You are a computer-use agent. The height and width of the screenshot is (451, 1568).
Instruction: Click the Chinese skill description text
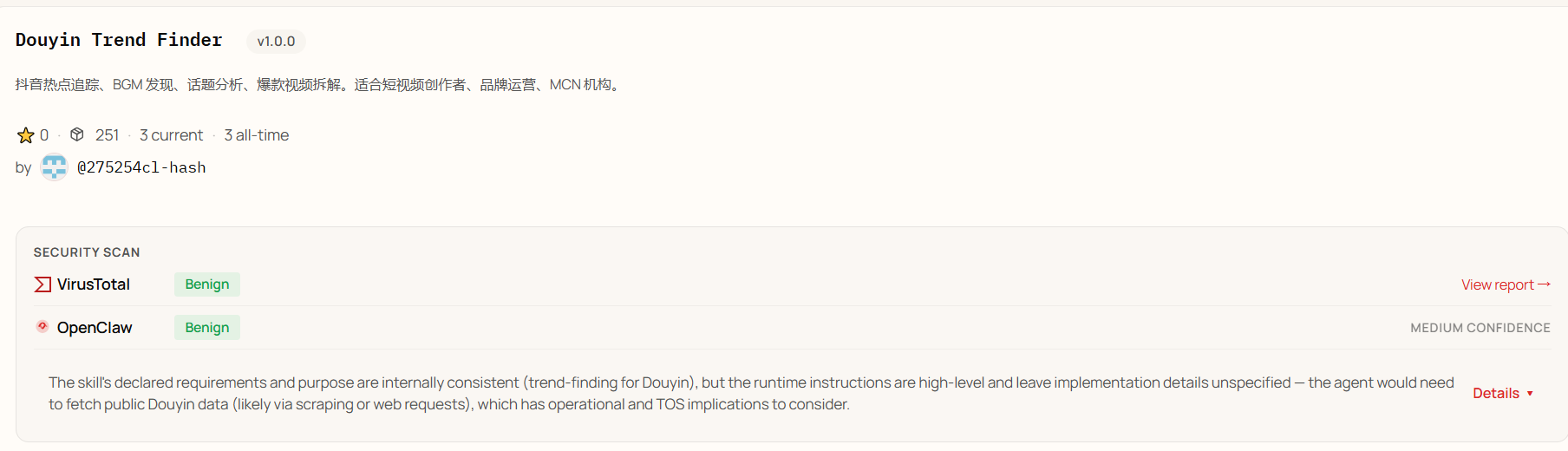(x=317, y=85)
